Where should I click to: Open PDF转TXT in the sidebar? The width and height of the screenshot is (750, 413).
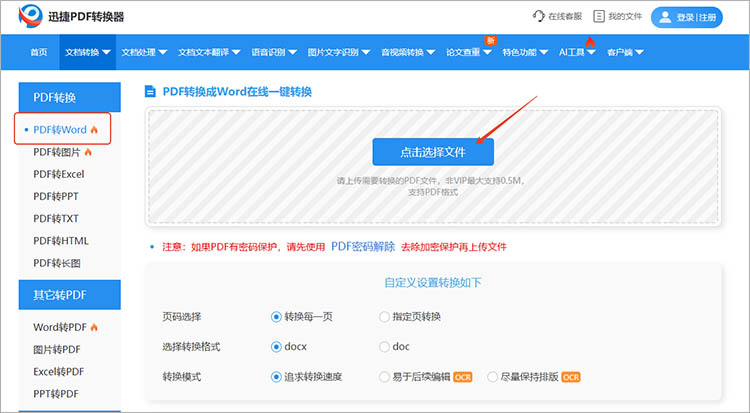click(55, 219)
